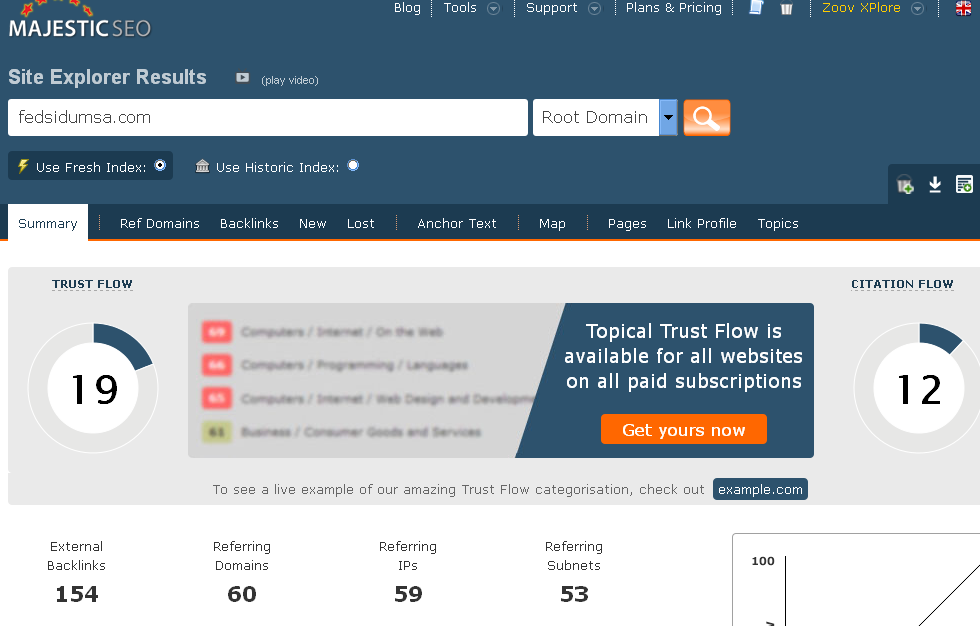Click the Trust Flow 19 gauge
The image size is (980, 626).
click(93, 388)
